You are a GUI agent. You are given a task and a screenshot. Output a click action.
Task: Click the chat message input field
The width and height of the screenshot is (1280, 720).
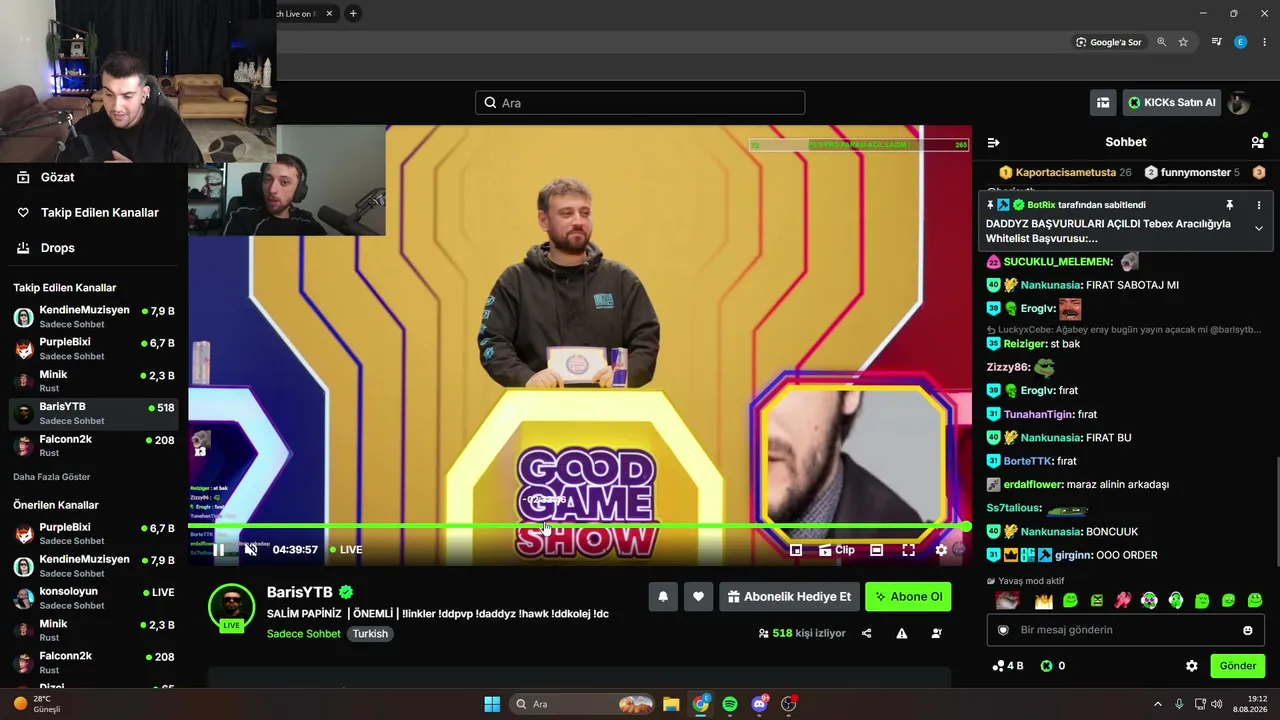[1125, 630]
